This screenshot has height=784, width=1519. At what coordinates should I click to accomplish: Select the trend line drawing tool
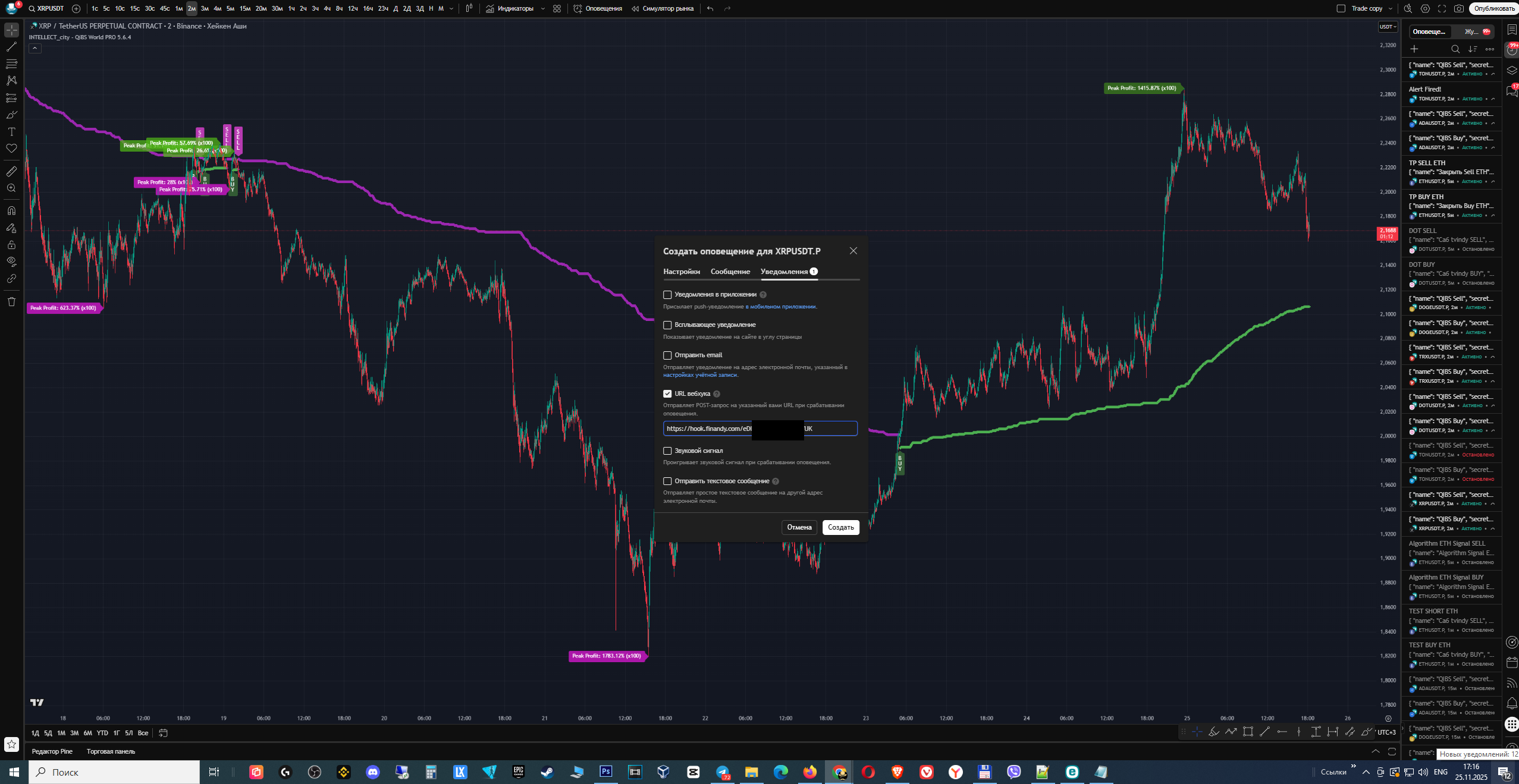[11, 47]
